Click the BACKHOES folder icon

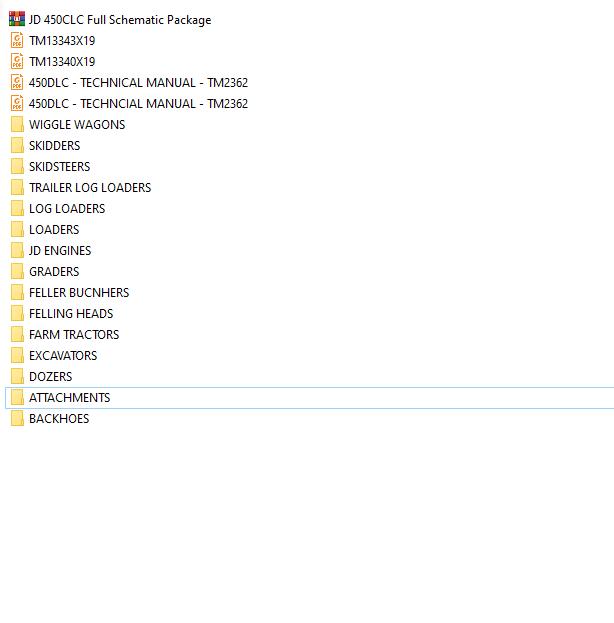[17, 418]
